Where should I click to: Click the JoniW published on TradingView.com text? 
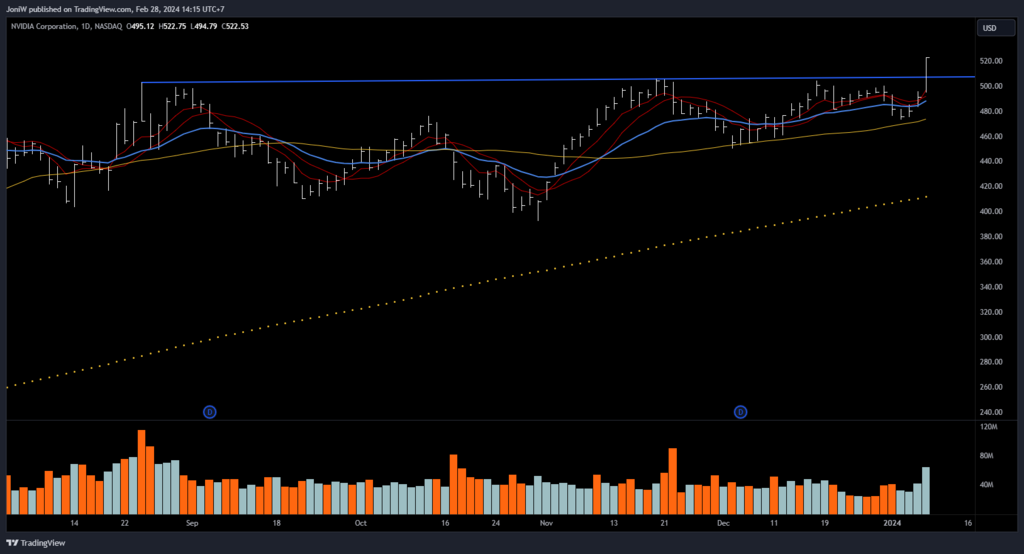[115, 8]
